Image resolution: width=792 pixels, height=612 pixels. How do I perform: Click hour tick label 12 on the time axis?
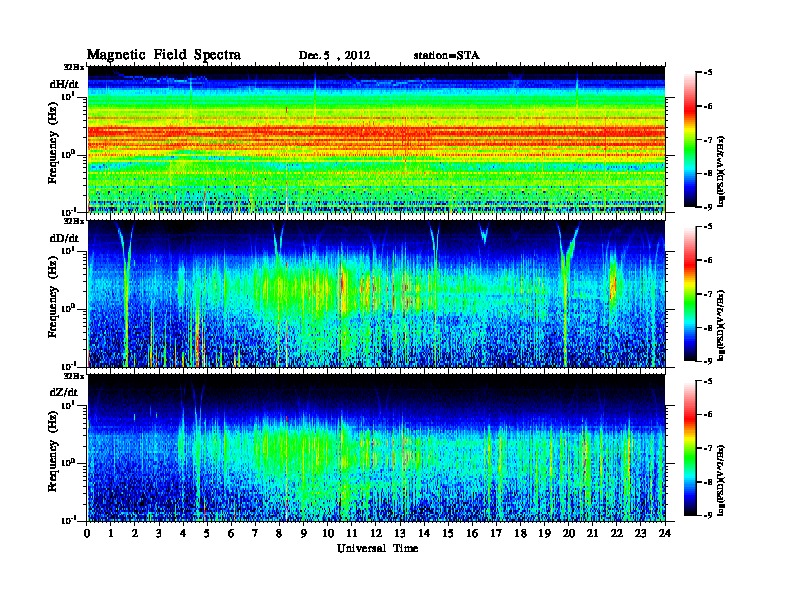(x=376, y=533)
